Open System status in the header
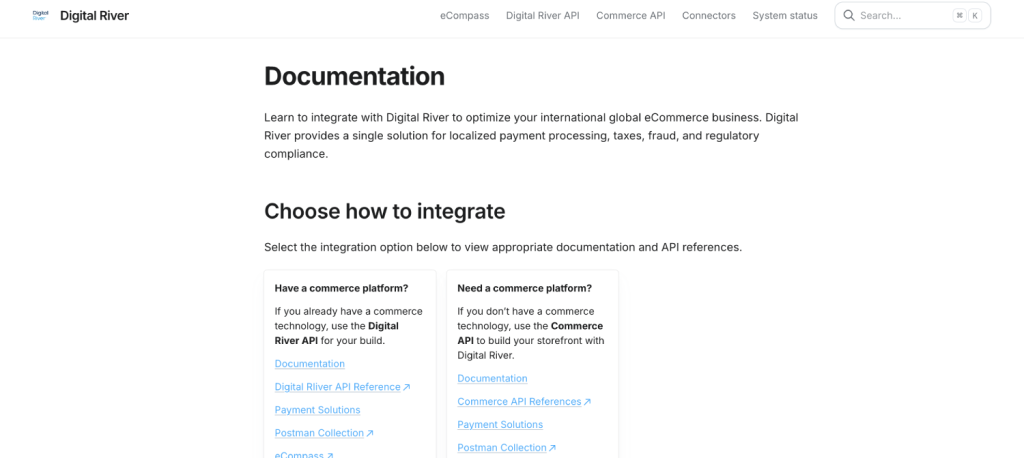Image resolution: width=1024 pixels, height=458 pixels. click(784, 16)
